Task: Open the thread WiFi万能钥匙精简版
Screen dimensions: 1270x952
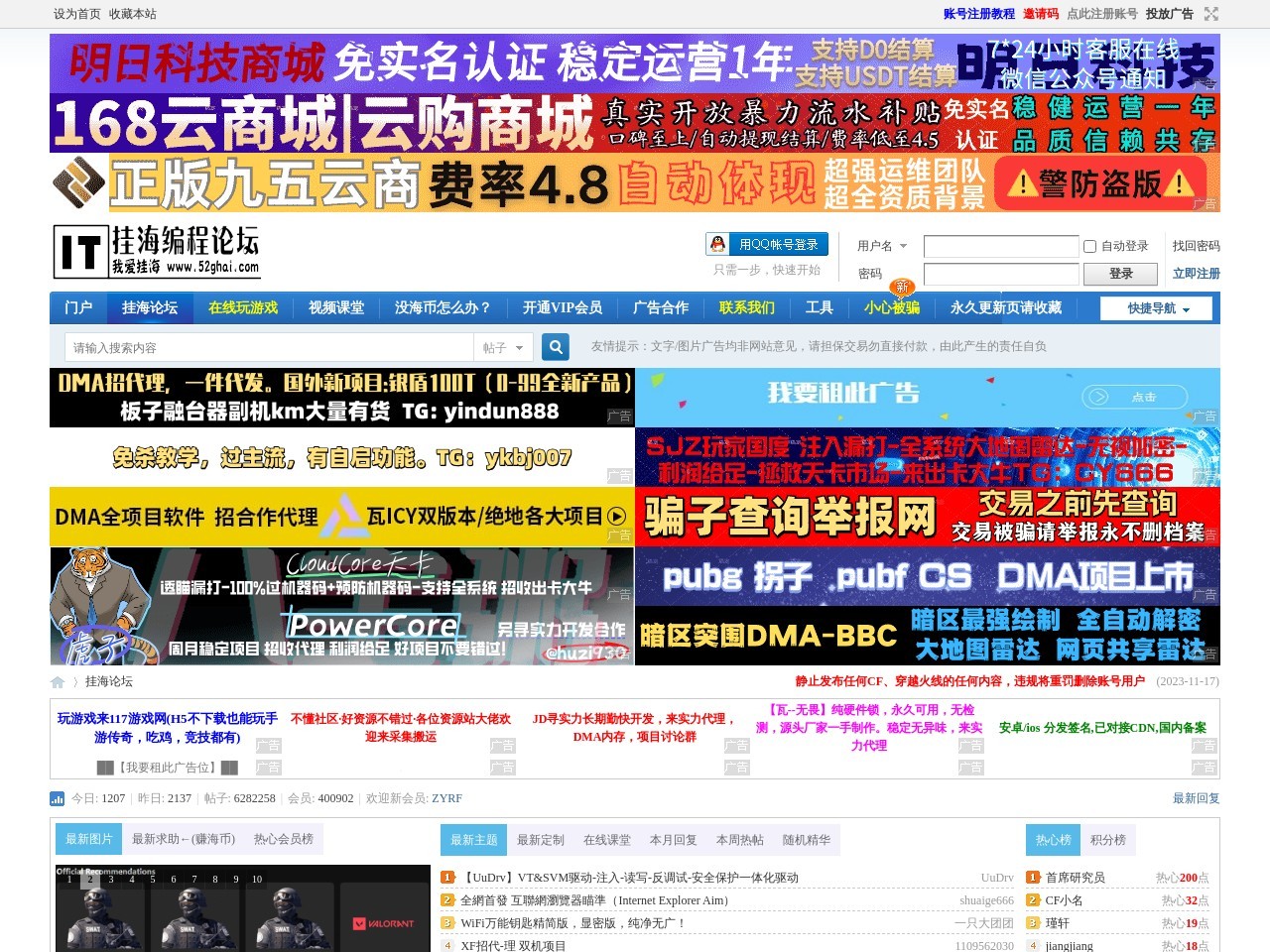Action: (572, 923)
